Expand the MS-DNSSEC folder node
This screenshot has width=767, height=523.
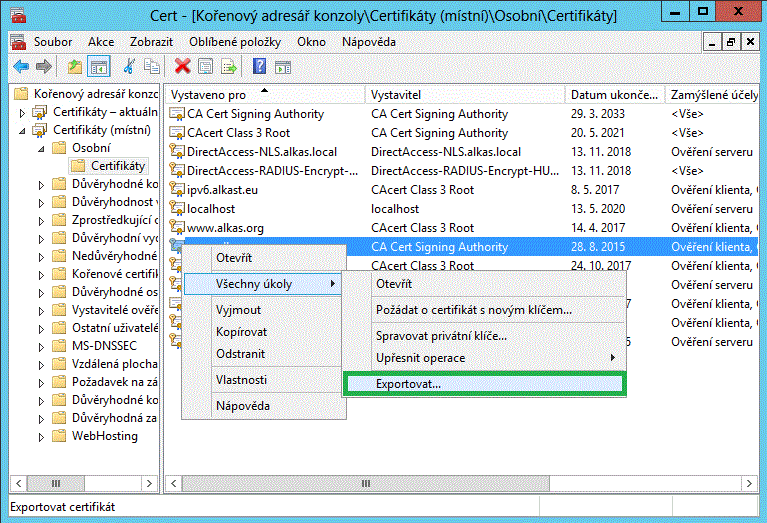pos(40,346)
